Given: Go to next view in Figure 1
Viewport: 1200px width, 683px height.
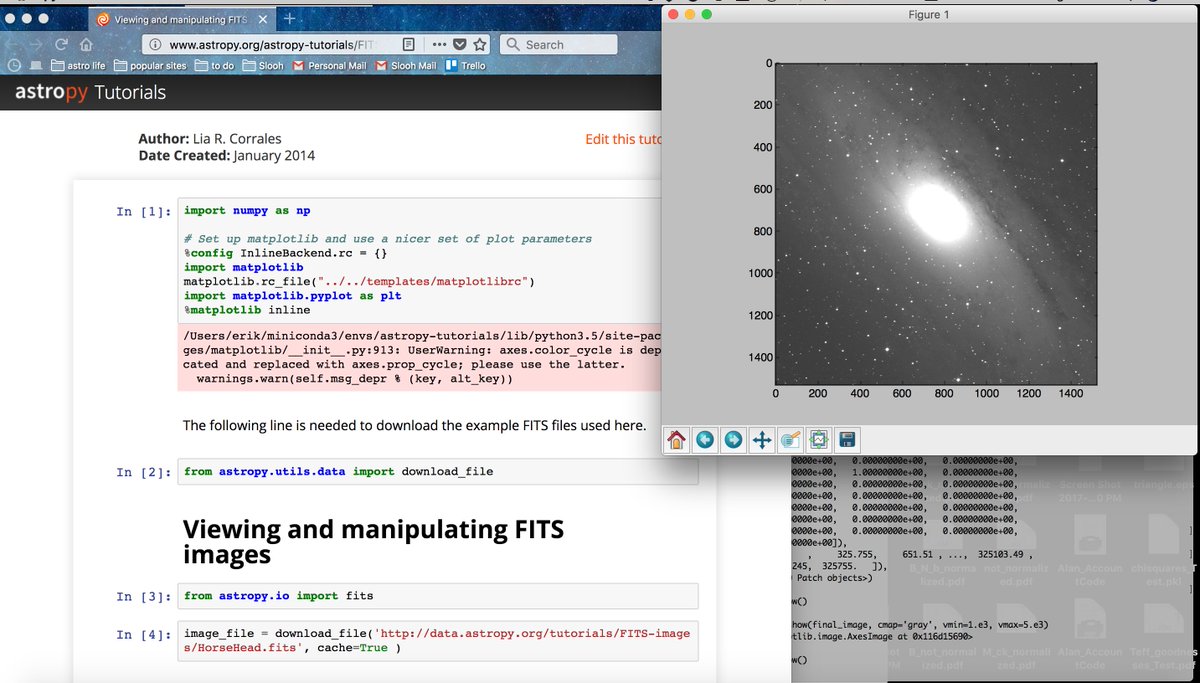Looking at the screenshot, I should pos(733,440).
